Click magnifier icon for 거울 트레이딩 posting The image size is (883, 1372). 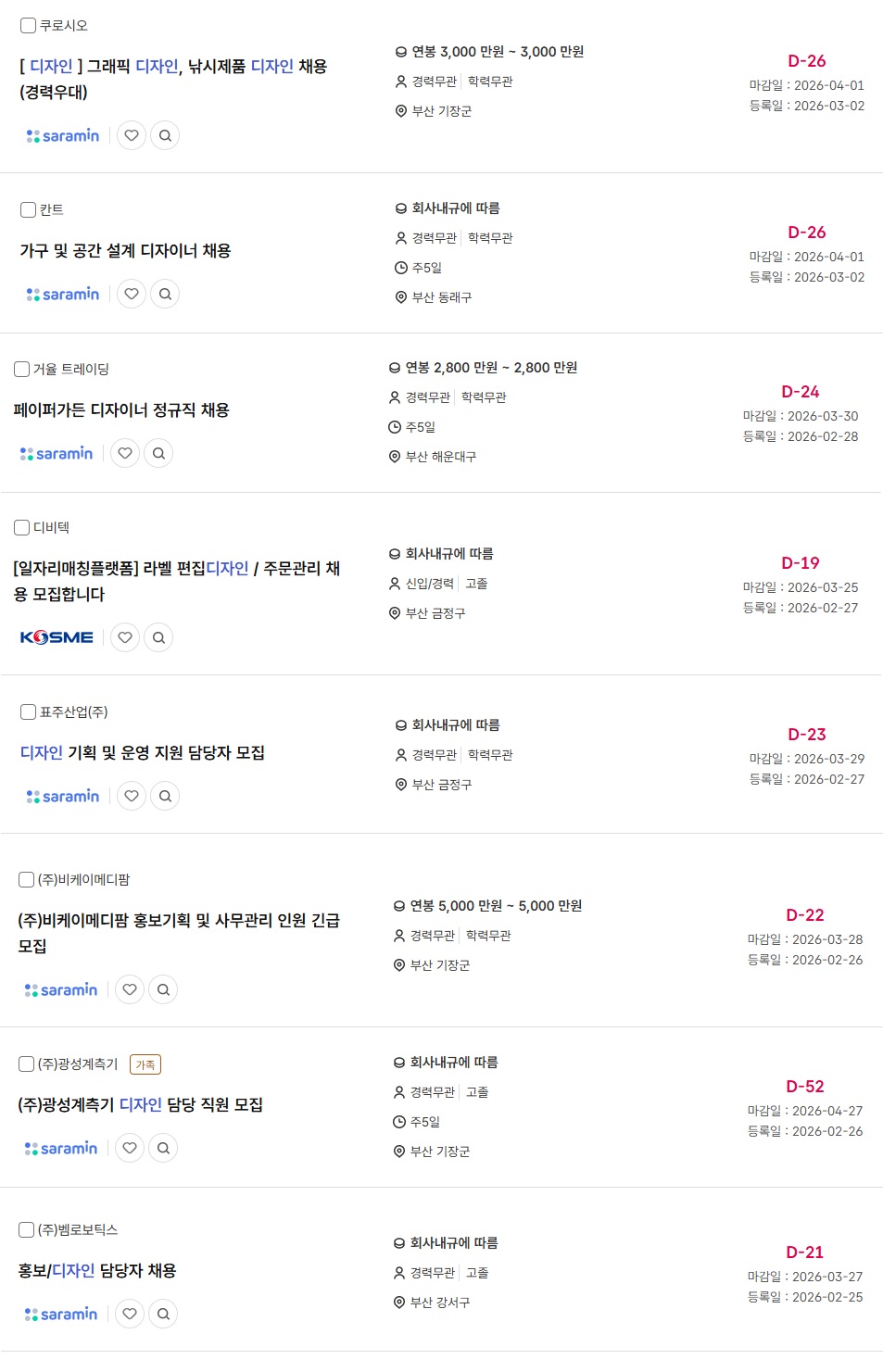(158, 453)
